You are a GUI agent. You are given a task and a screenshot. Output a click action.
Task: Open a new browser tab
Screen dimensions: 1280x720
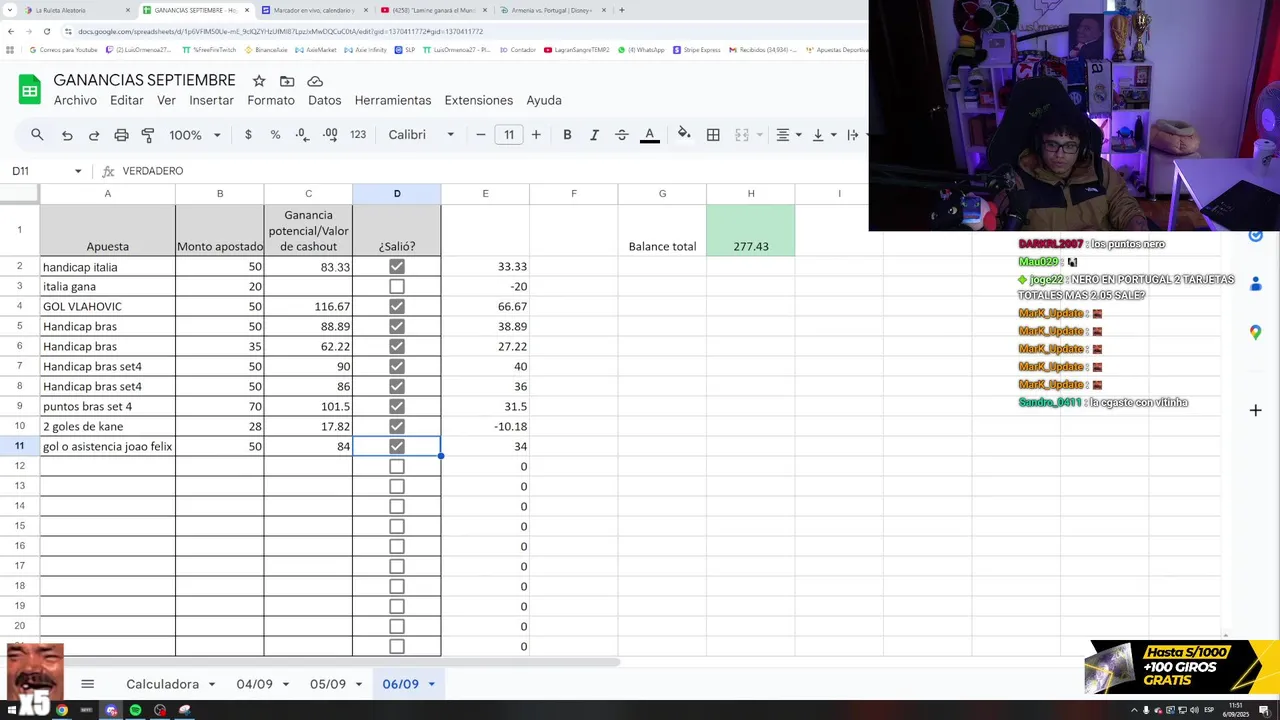621,10
